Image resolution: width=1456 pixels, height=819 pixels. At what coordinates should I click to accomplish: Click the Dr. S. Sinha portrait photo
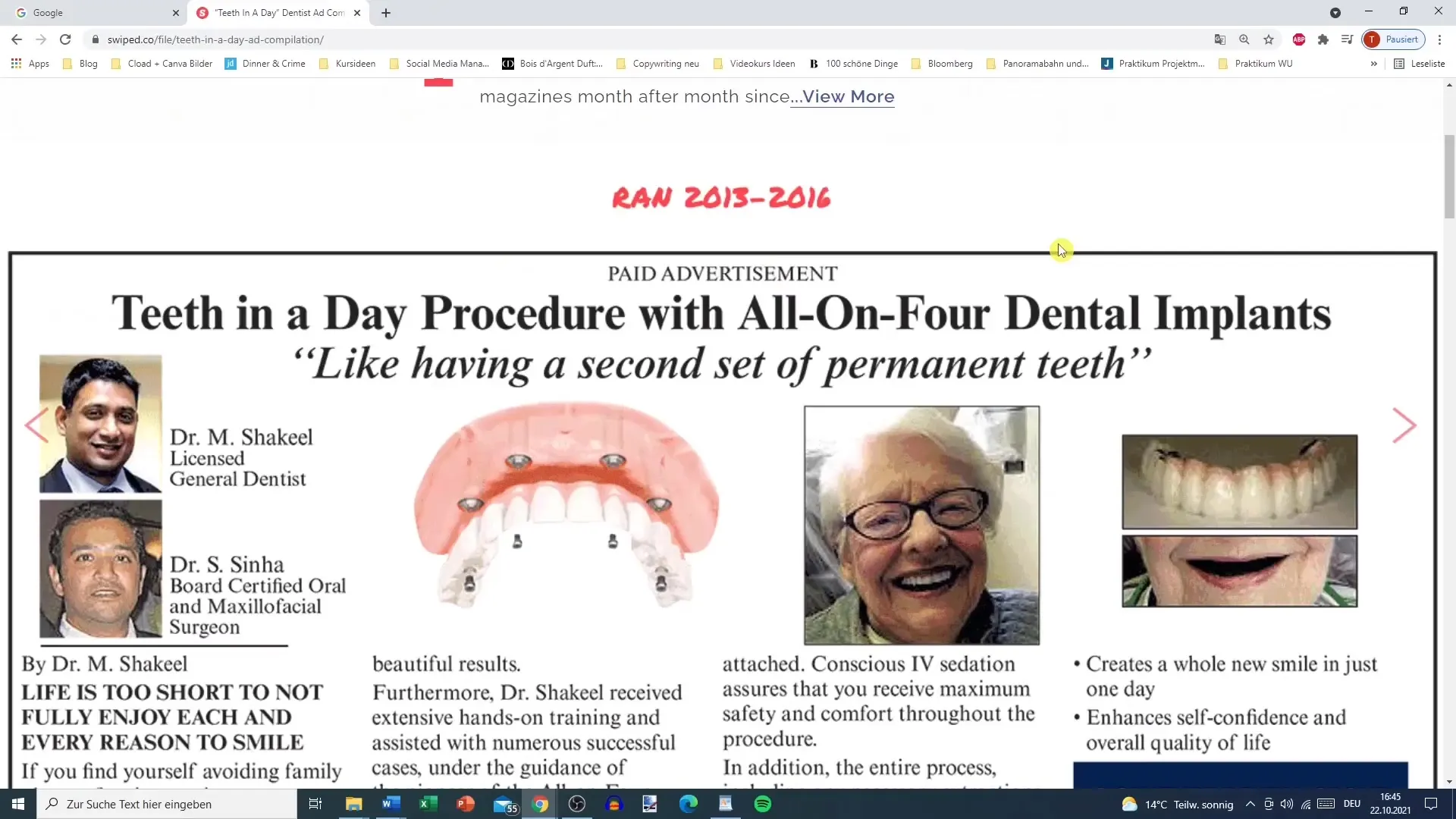(x=101, y=569)
